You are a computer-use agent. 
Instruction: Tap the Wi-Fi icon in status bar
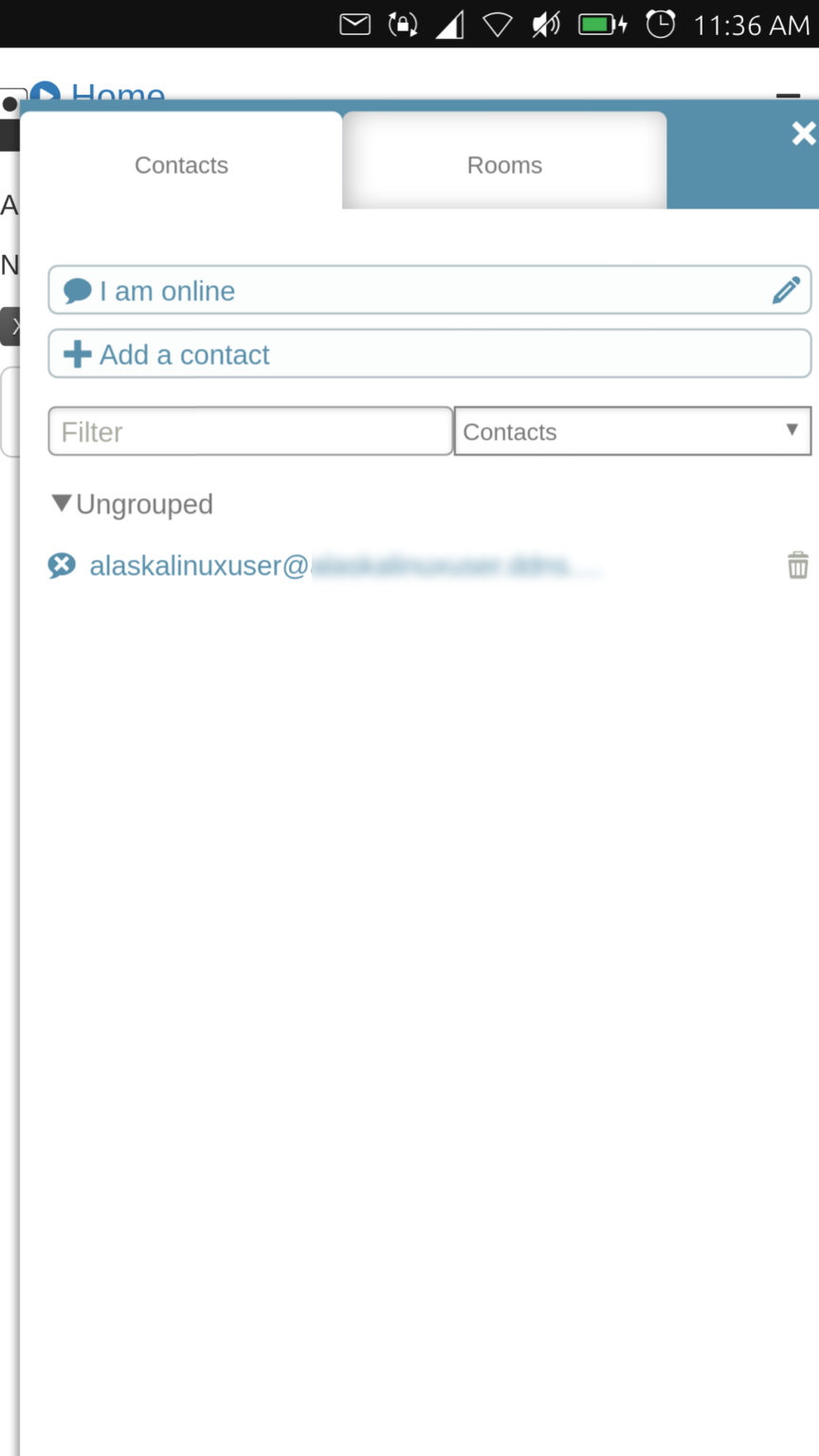(498, 25)
